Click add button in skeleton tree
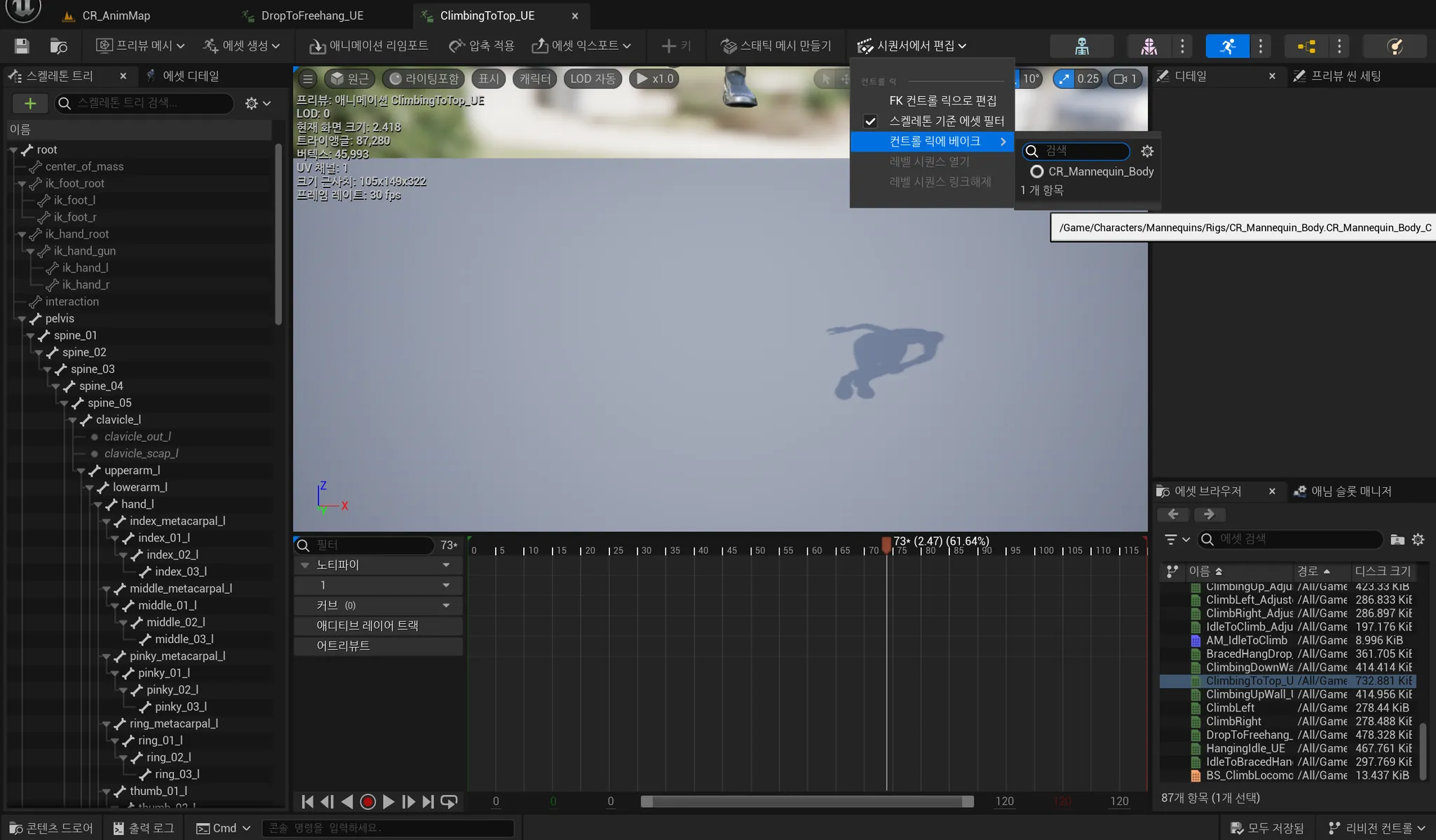The width and height of the screenshot is (1436, 840). tap(30, 104)
